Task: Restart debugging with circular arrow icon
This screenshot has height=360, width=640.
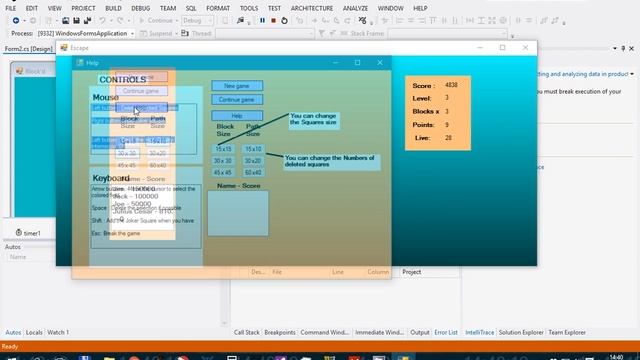Action: pyautogui.click(x=284, y=20)
